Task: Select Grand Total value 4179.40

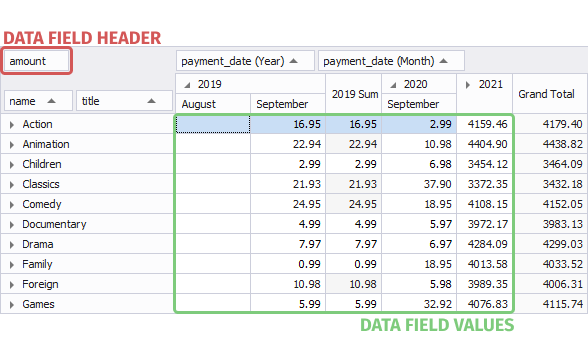Action: 550,124
